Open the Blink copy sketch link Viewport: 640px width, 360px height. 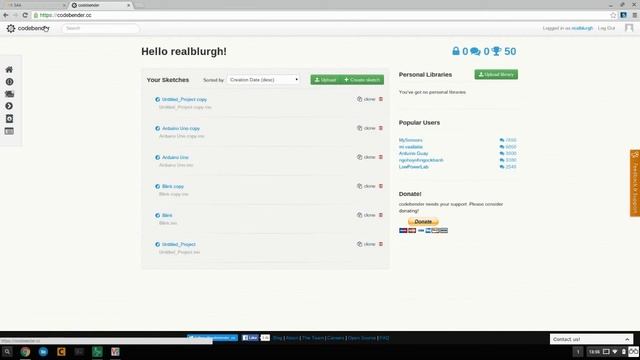coord(173,187)
